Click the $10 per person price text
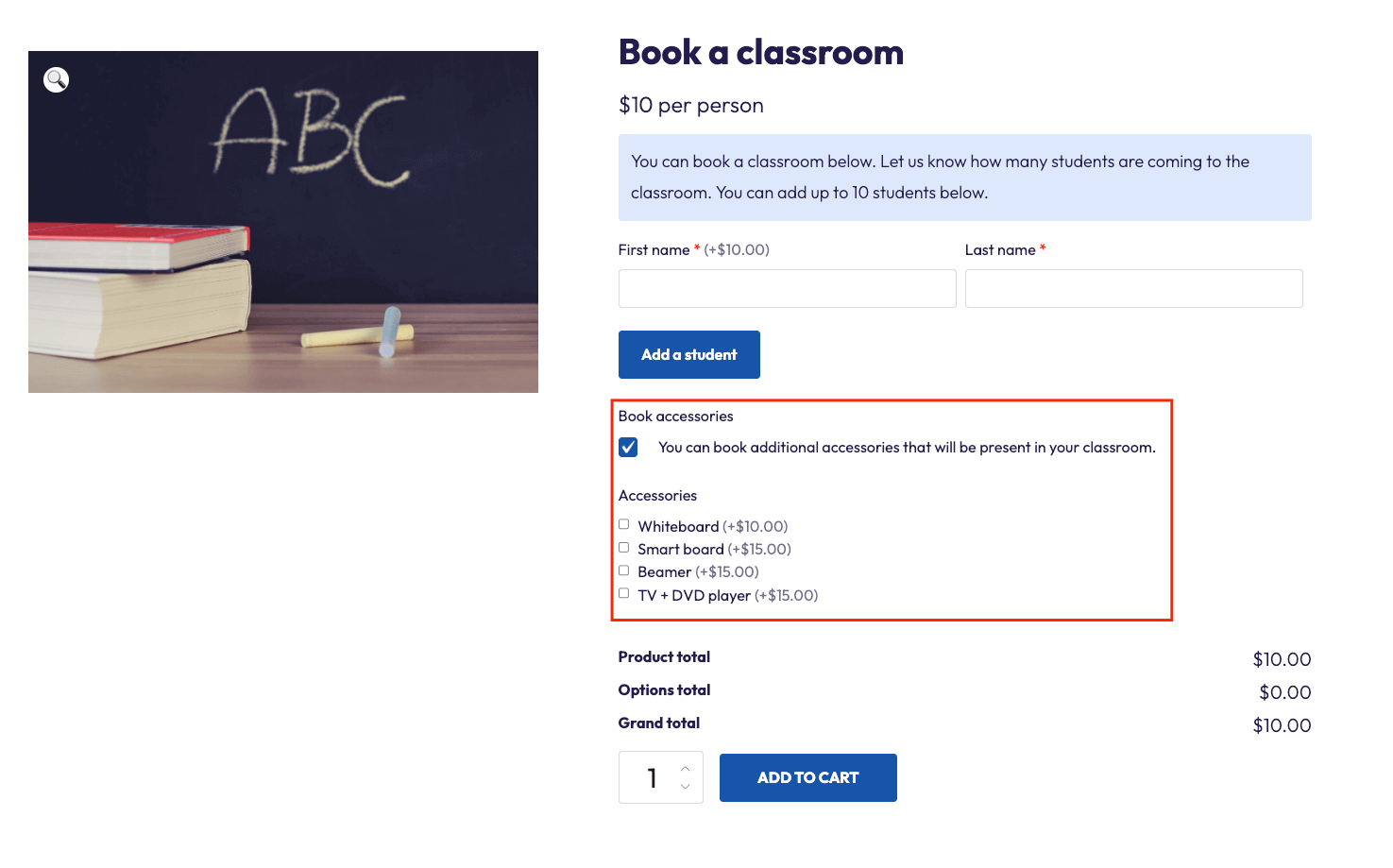The height and width of the screenshot is (868, 1393). pos(690,105)
